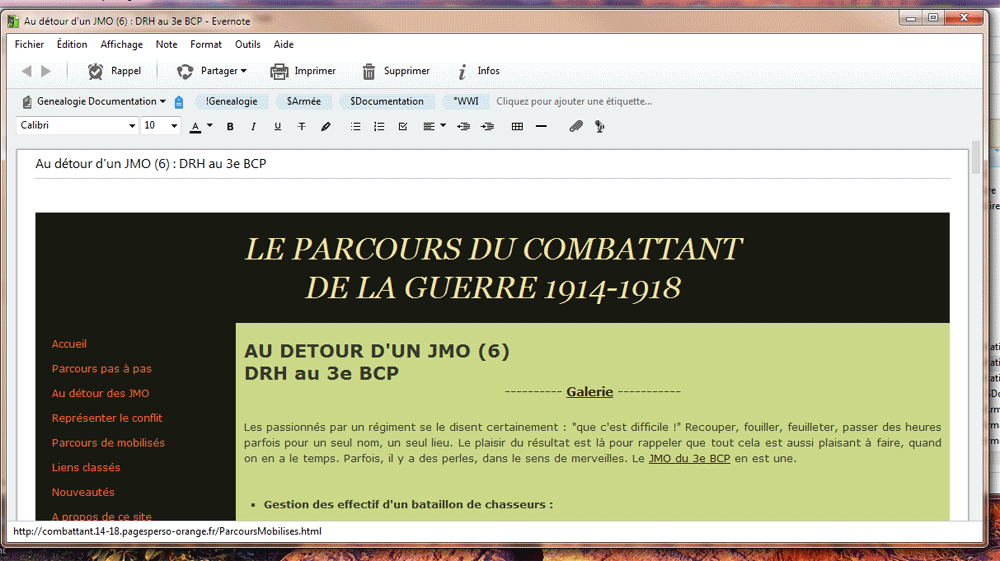
Task: Open the Calibri font family dropdown
Action: (77, 126)
